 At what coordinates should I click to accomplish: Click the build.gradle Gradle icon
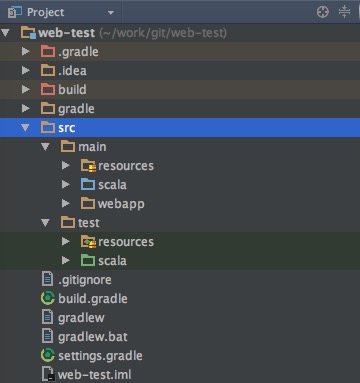coord(48,298)
